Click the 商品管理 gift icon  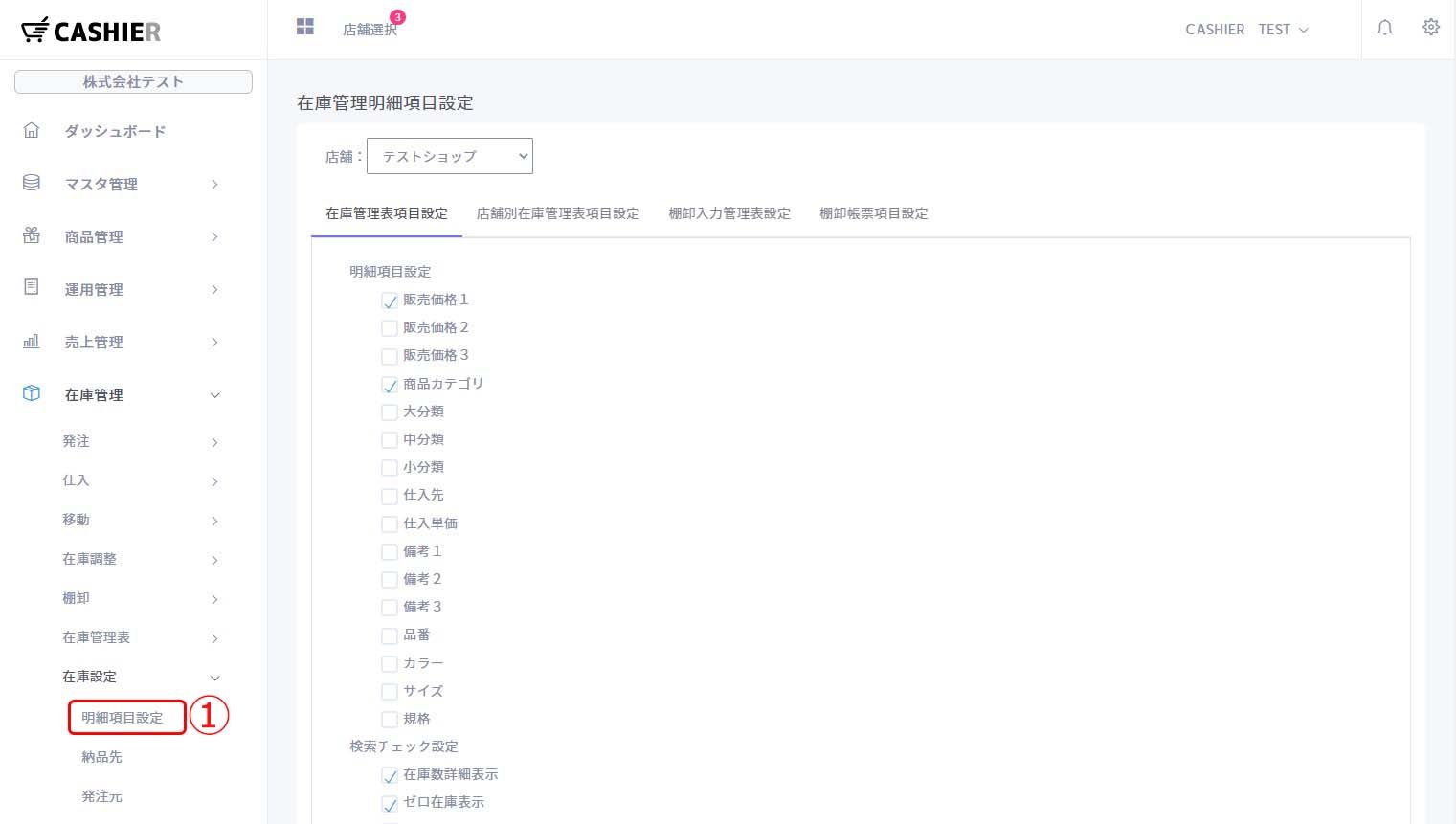click(x=32, y=235)
